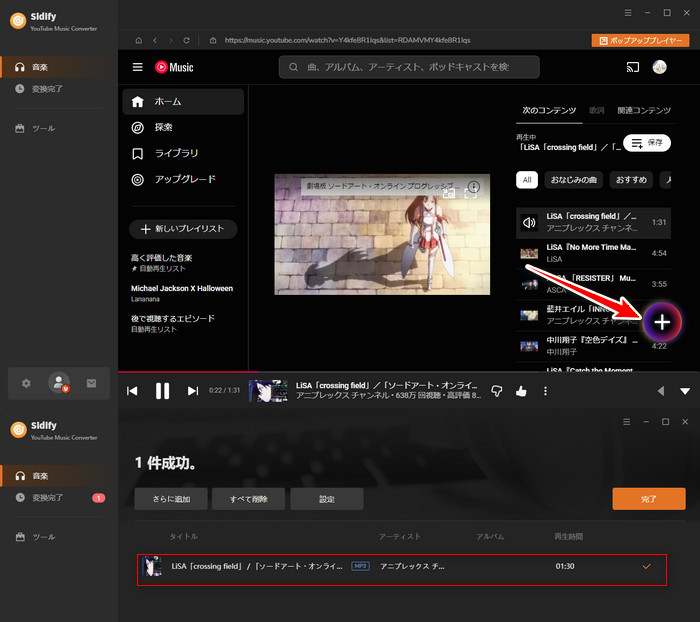Select the おなじみの曲 filter chip
Screen dimensions: 700x622
573,180
